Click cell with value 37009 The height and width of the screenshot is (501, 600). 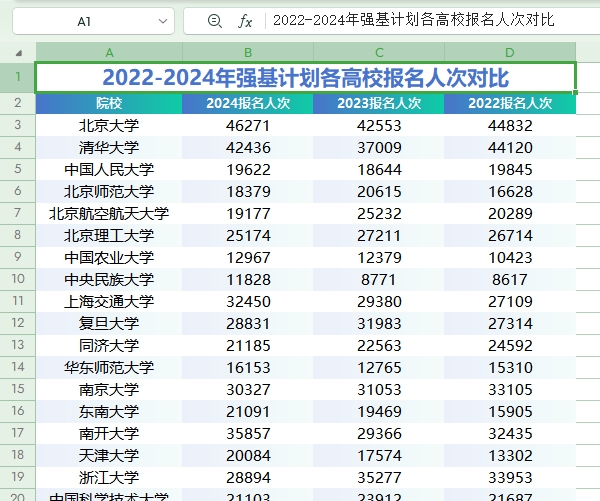click(379, 147)
